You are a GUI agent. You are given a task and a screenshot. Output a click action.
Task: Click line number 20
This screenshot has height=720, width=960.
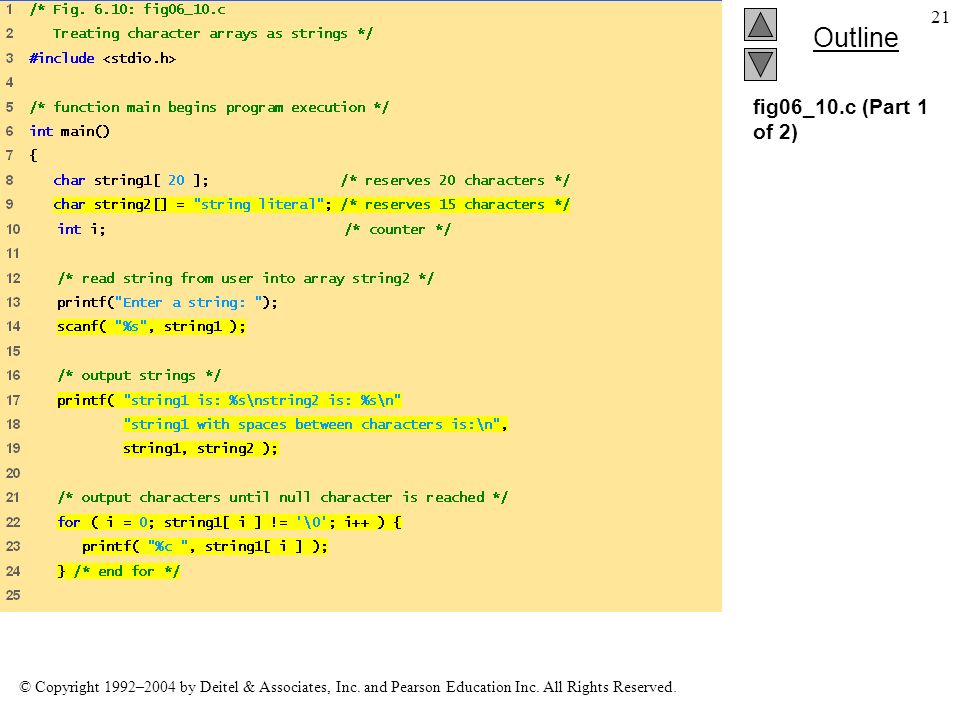coord(13,473)
